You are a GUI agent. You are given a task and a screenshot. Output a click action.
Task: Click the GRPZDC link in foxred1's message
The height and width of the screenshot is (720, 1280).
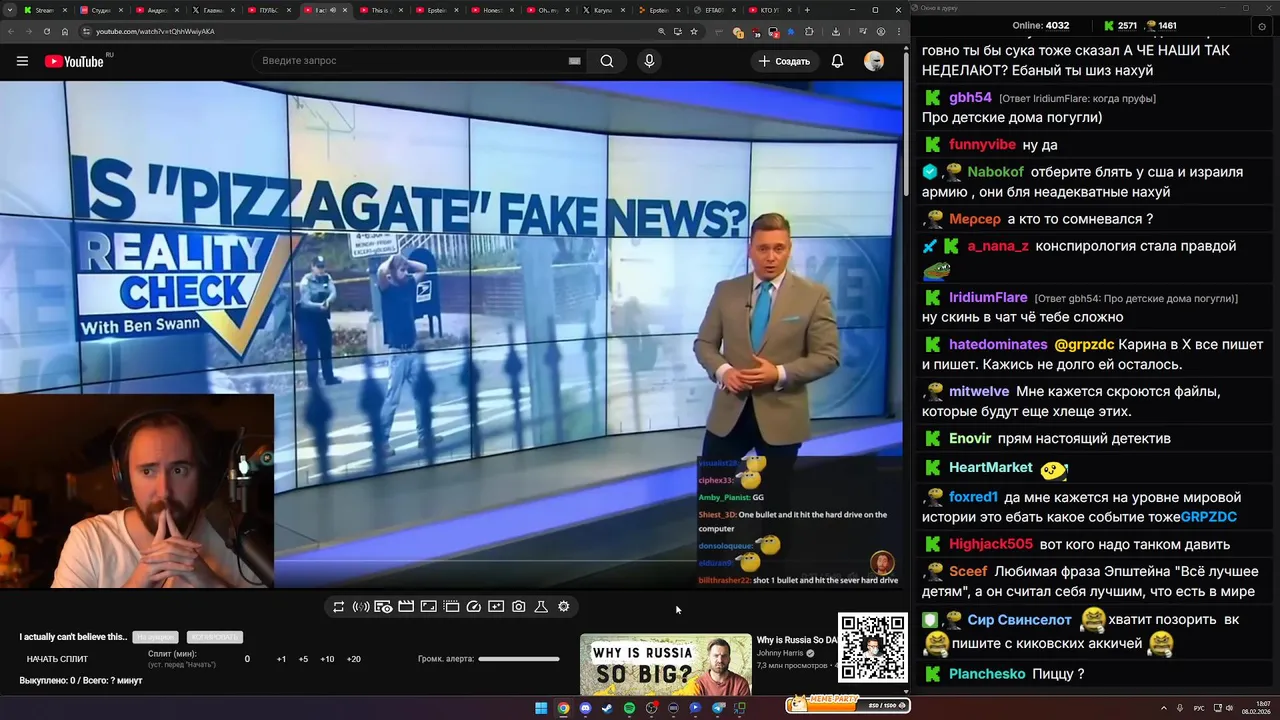tap(1209, 517)
